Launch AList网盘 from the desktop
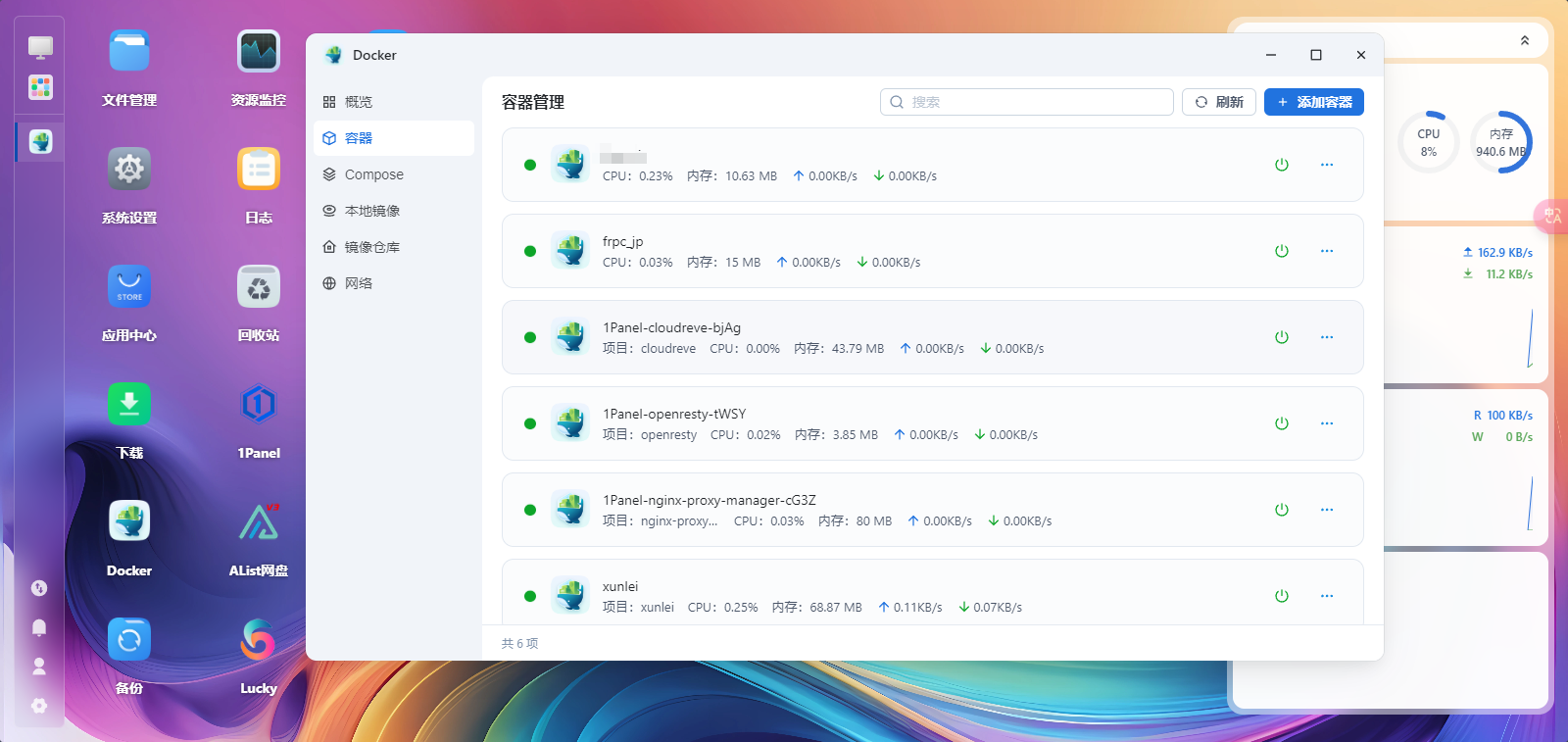 point(258,522)
